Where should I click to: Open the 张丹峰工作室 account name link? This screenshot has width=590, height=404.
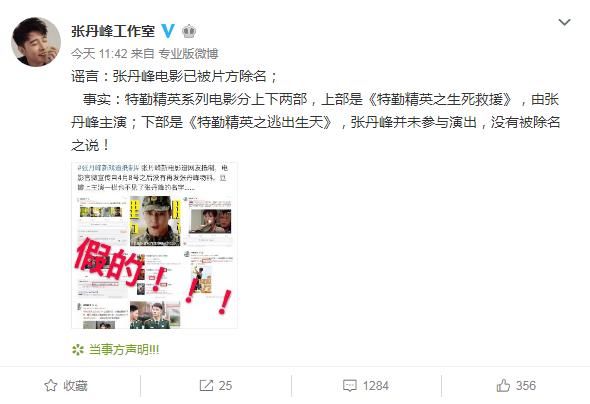point(113,31)
